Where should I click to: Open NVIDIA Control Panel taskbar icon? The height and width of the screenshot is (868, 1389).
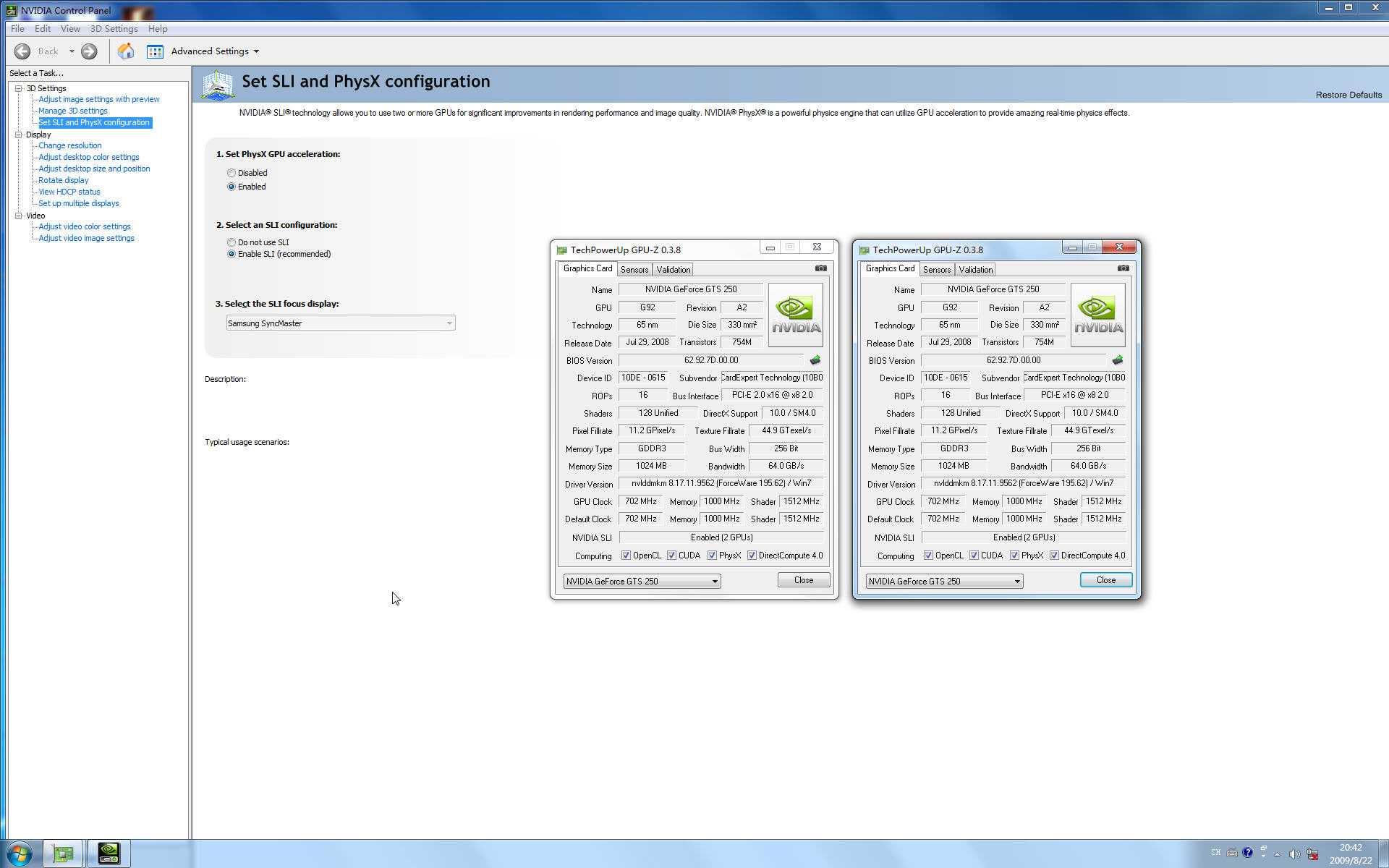tap(109, 853)
